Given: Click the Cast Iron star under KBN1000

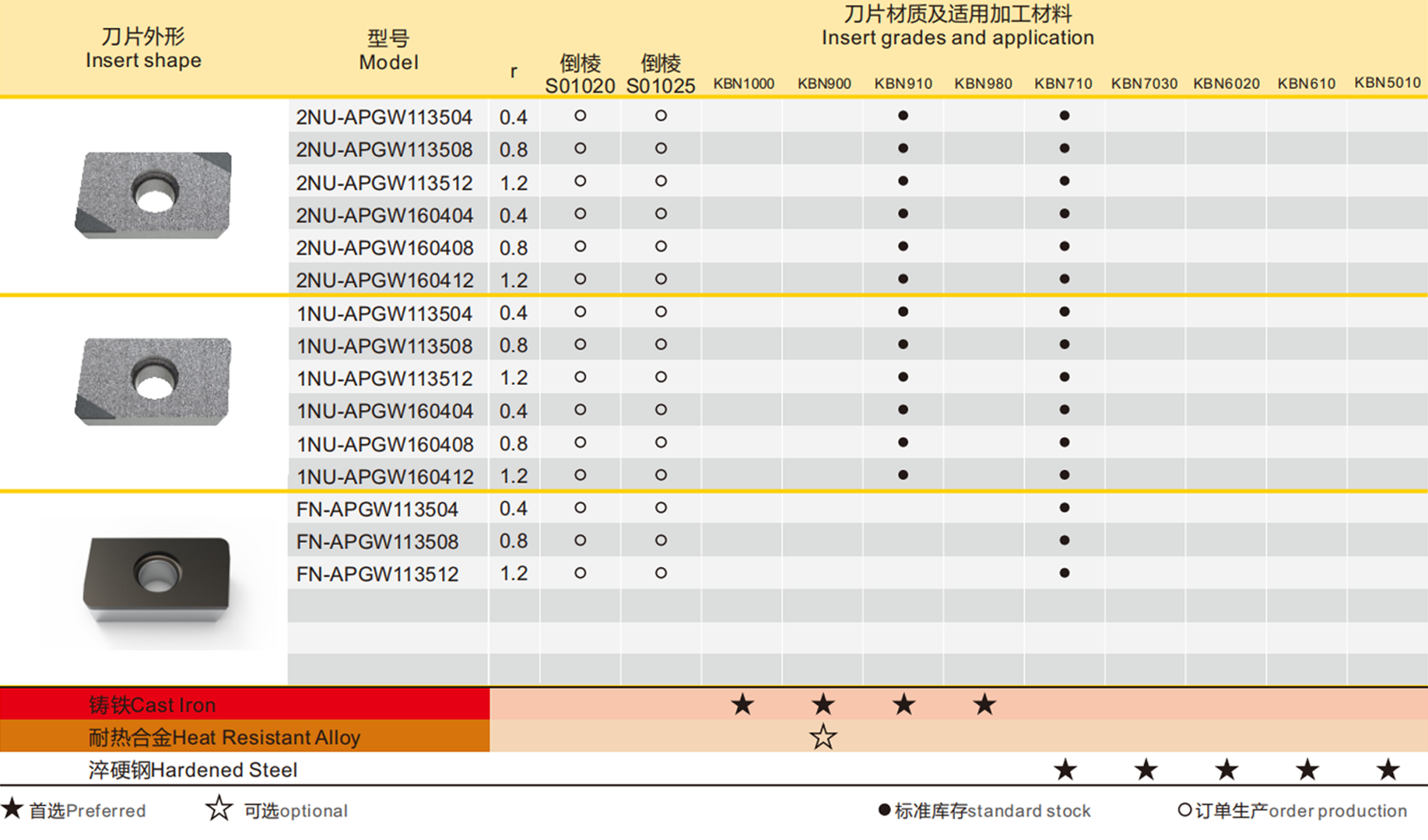Looking at the screenshot, I should pyautogui.click(x=742, y=705).
